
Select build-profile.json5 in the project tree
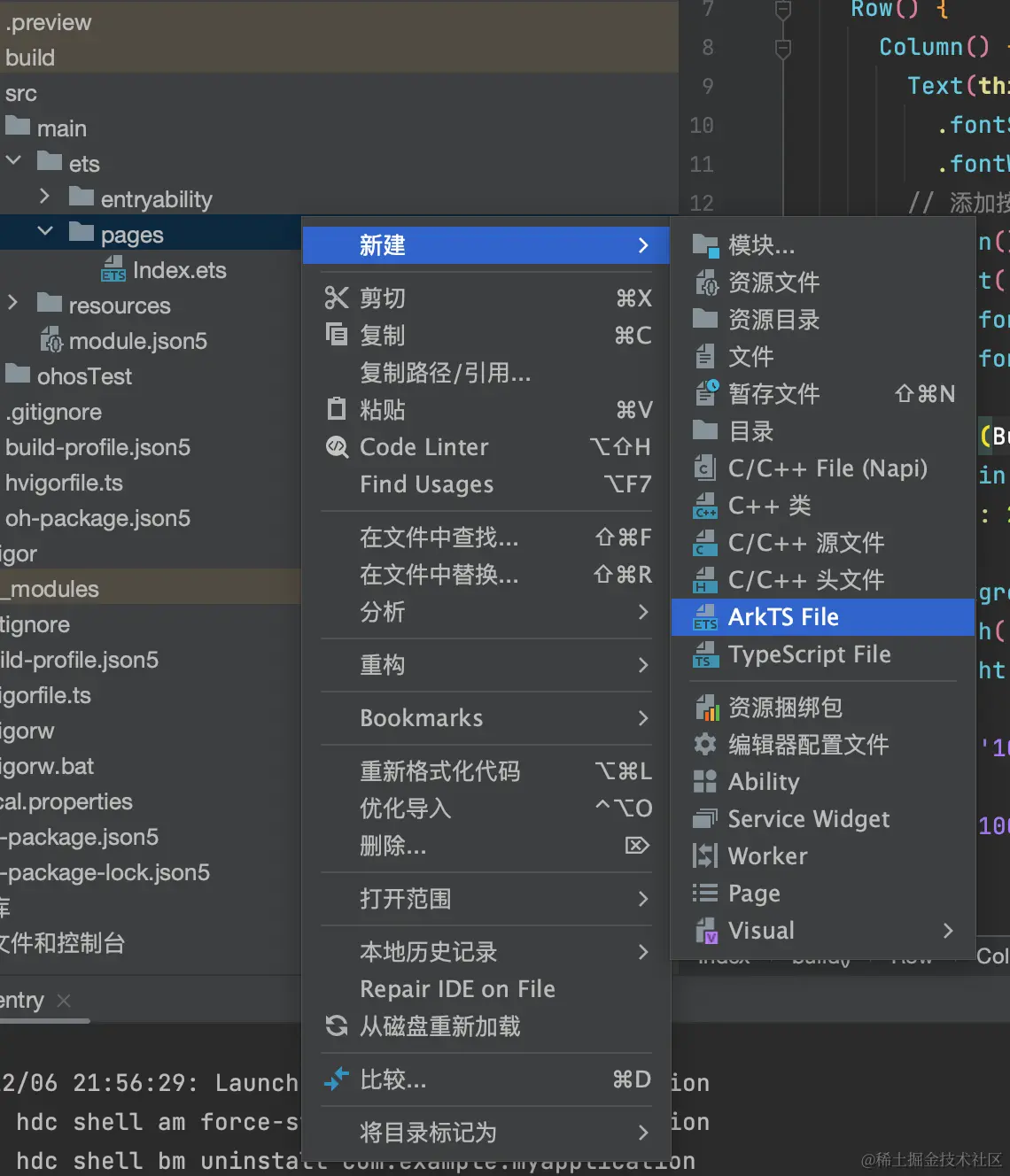pos(97,447)
